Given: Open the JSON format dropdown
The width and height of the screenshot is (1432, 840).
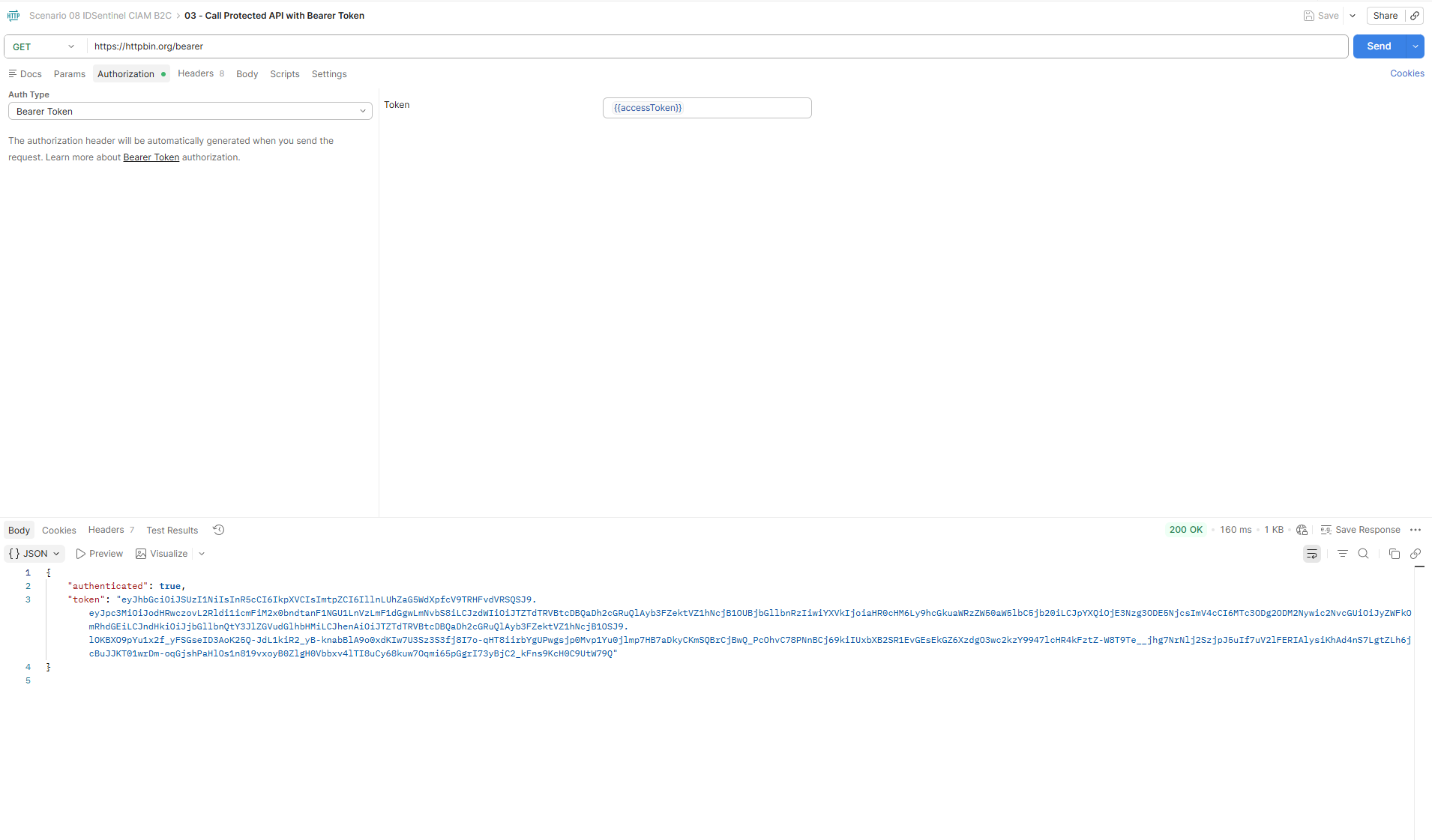Looking at the screenshot, I should coord(34,554).
